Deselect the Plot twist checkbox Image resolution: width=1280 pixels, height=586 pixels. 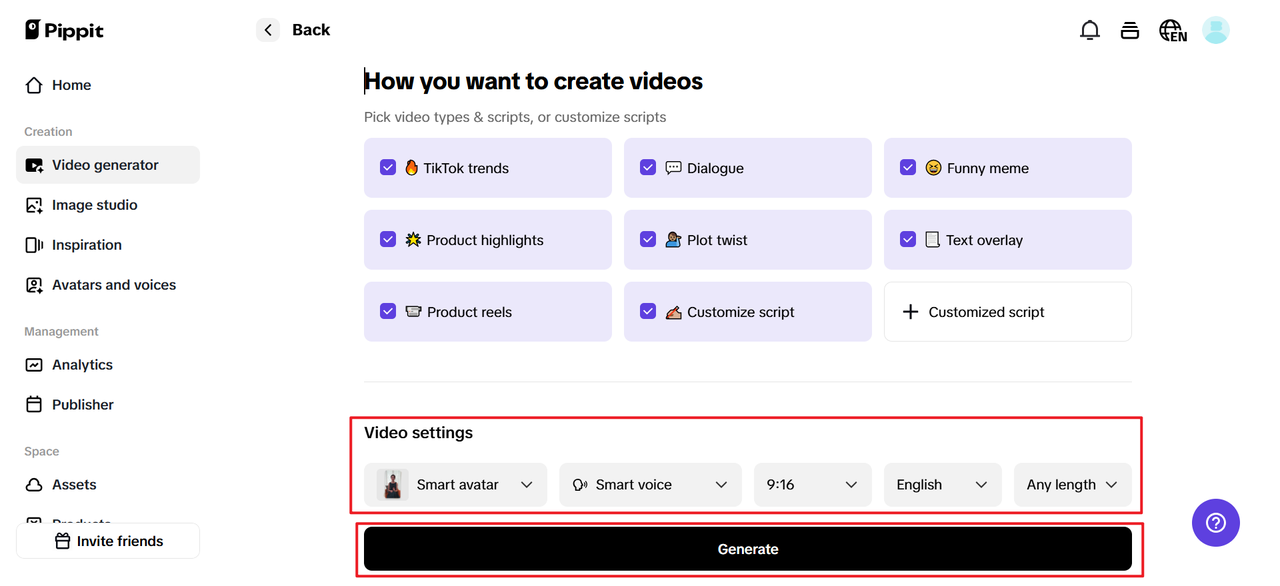648,240
